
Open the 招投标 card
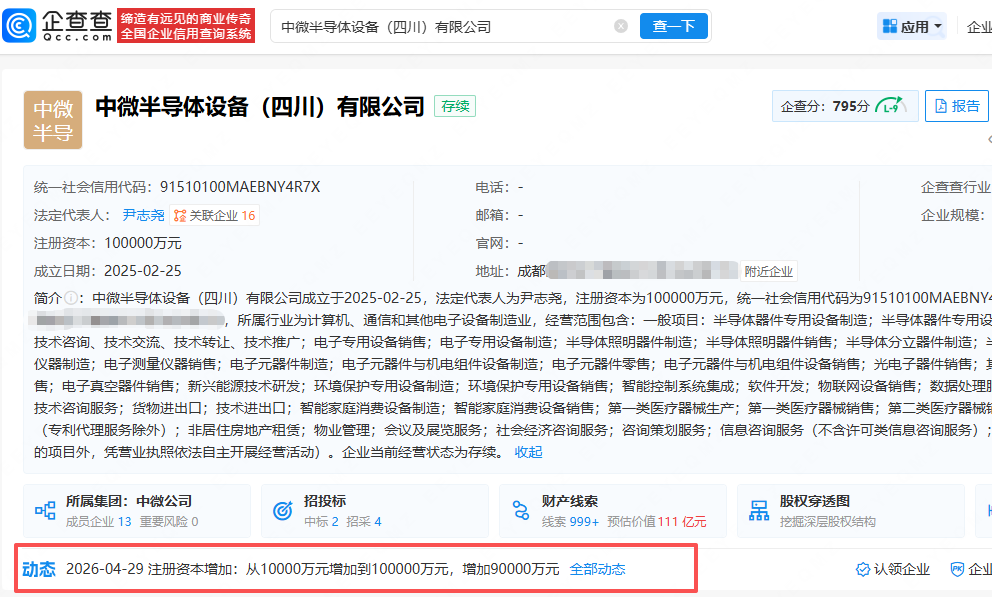375,511
